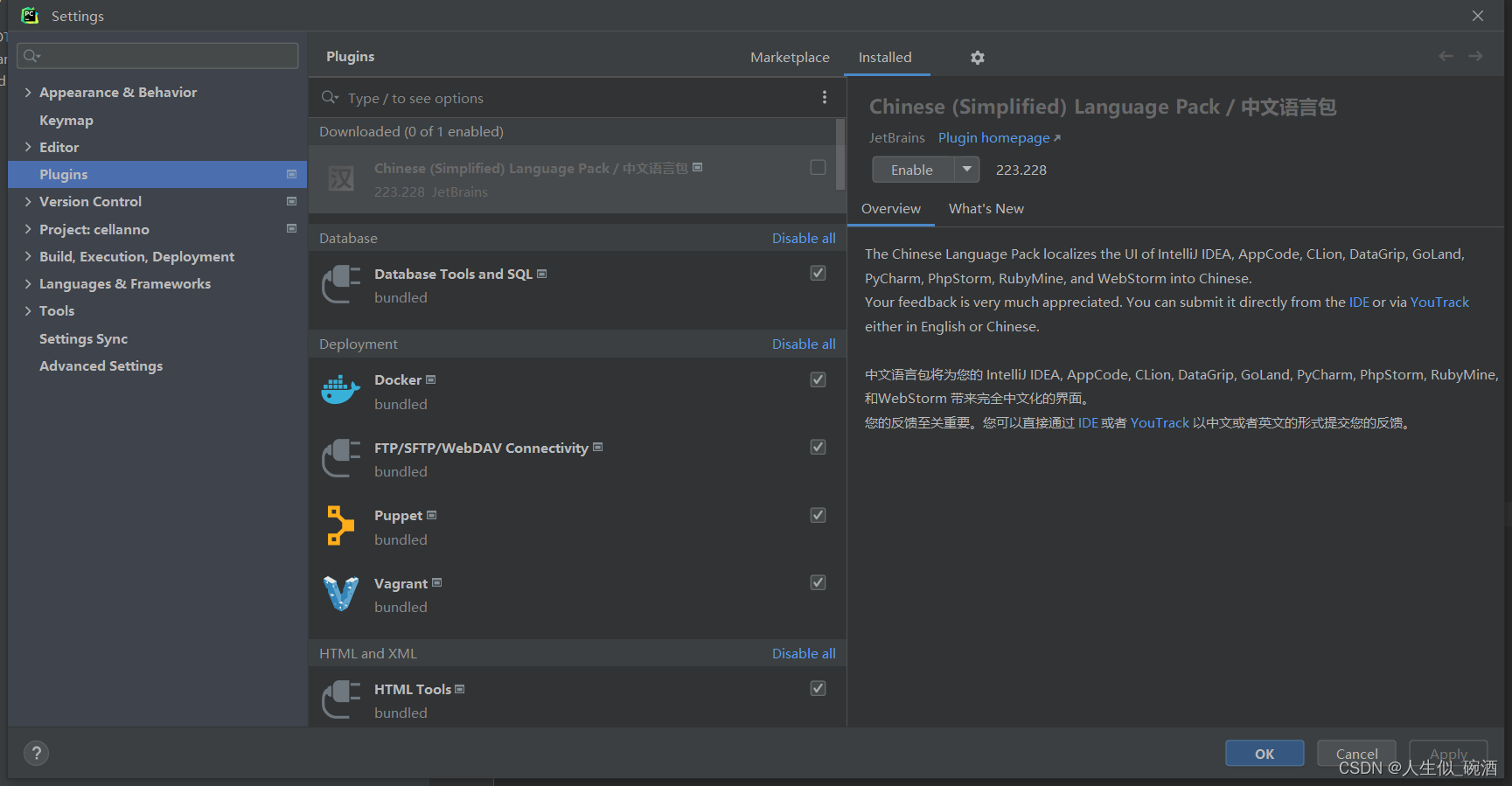Expand the Version Control node
Image resolution: width=1512 pixels, height=786 pixels.
coord(28,201)
